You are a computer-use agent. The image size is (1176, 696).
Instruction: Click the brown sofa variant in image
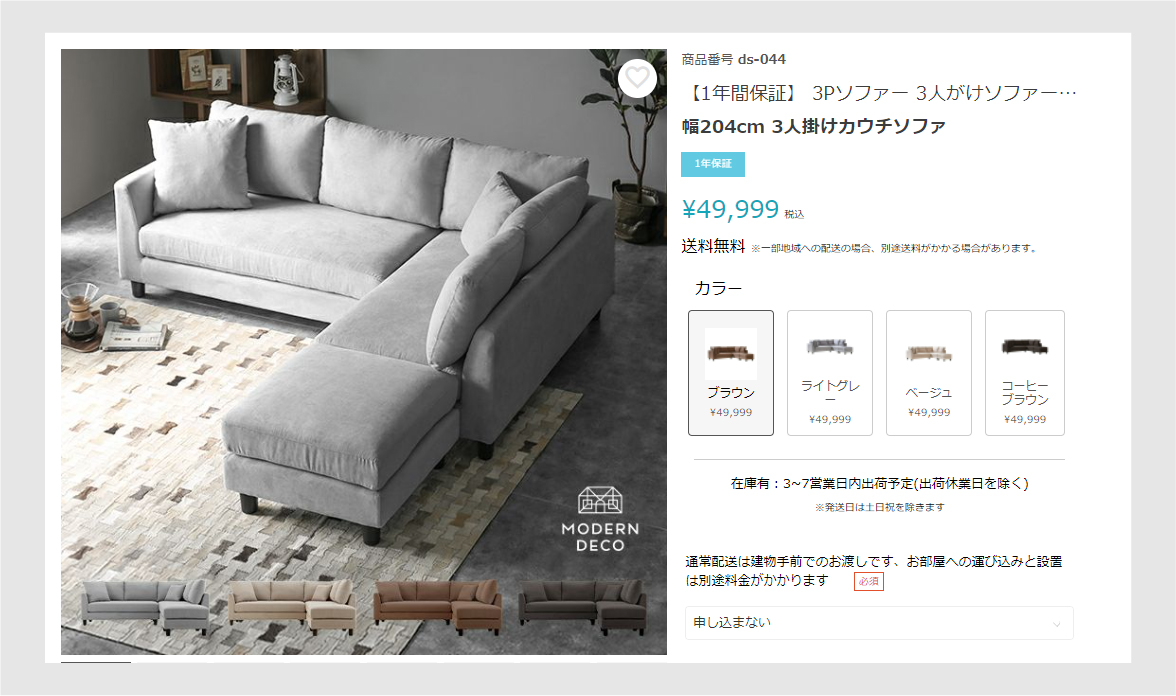click(438, 606)
